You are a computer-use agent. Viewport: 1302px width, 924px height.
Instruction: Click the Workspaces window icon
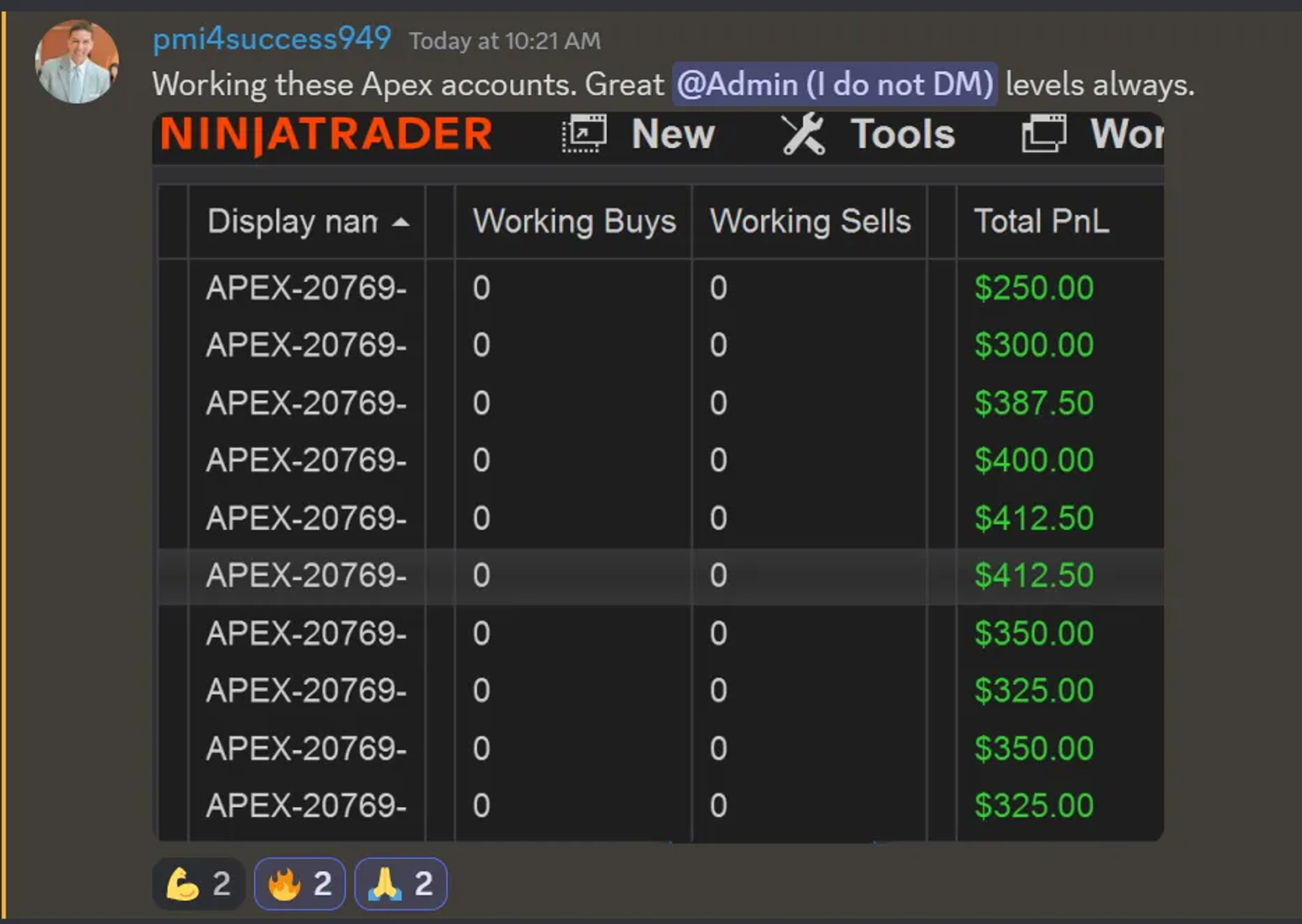1044,133
